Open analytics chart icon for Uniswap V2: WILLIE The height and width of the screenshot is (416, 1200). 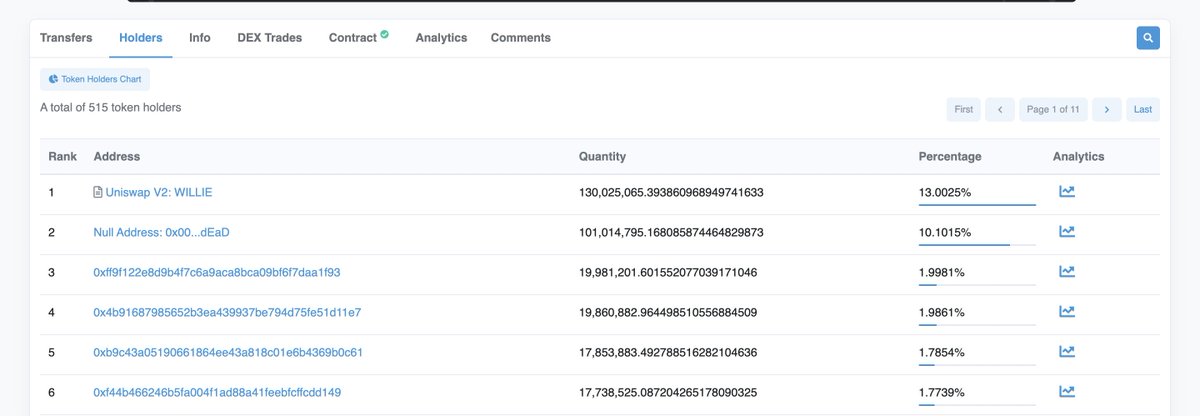[x=1067, y=191]
